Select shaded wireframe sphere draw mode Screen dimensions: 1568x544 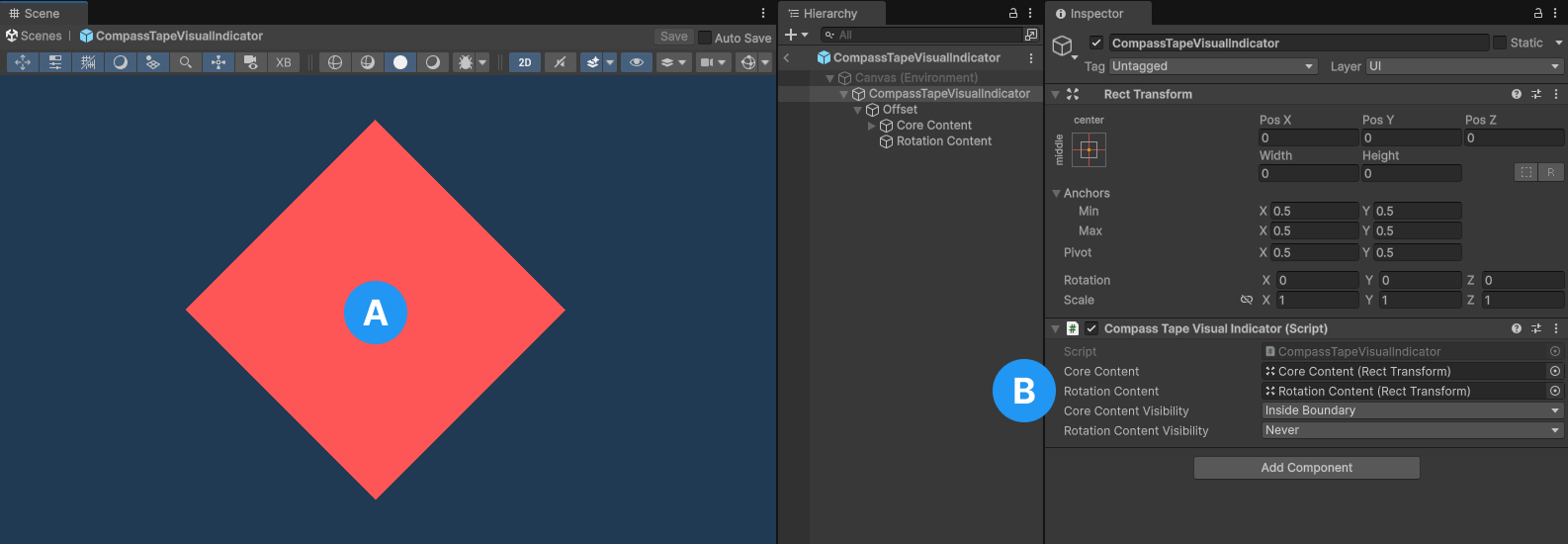coord(368,62)
